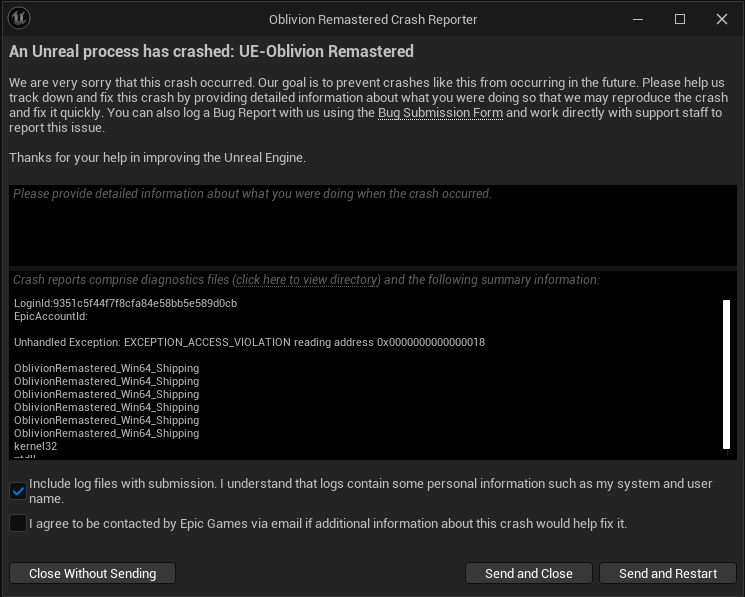Screen dimensions: 745x597
Task: Click the first OblivionRemastered_Win64_Shipping stack entry
Action: 106,368
